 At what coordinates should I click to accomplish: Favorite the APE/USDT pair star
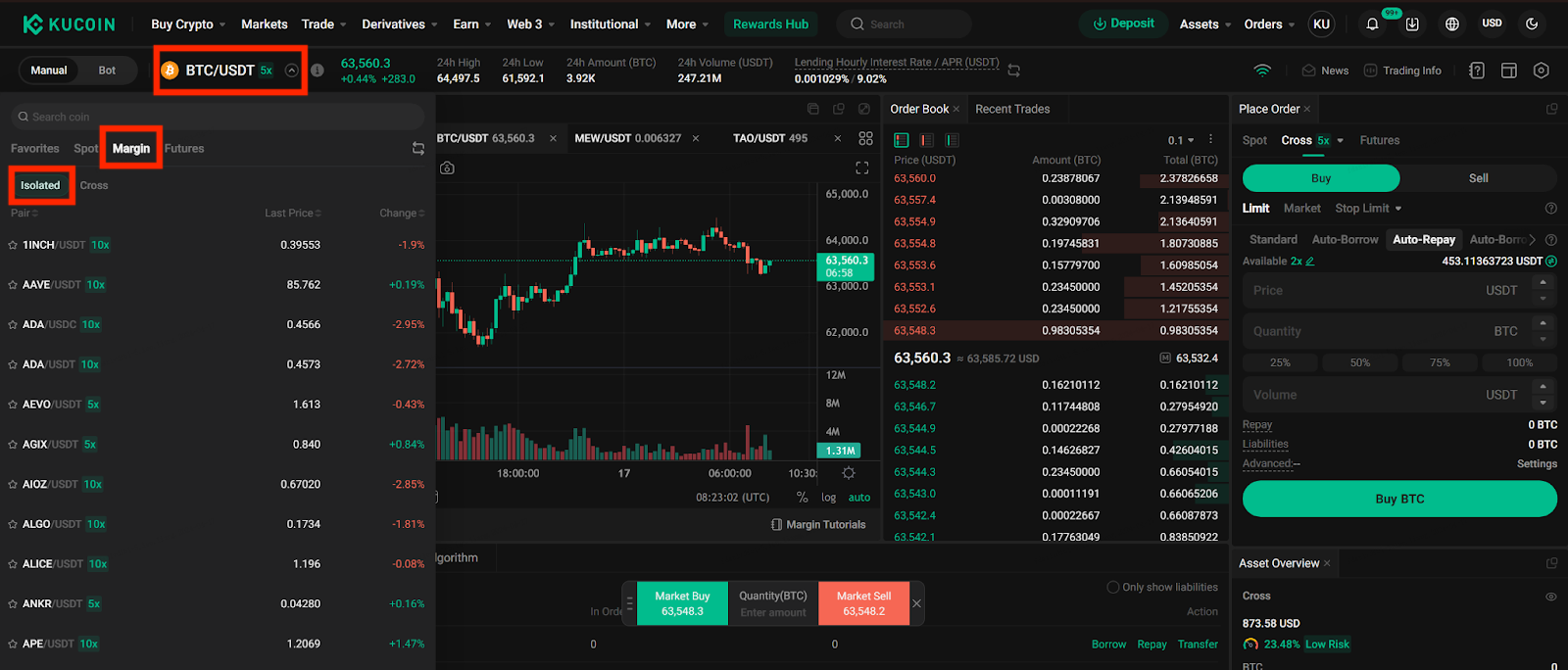(x=13, y=644)
